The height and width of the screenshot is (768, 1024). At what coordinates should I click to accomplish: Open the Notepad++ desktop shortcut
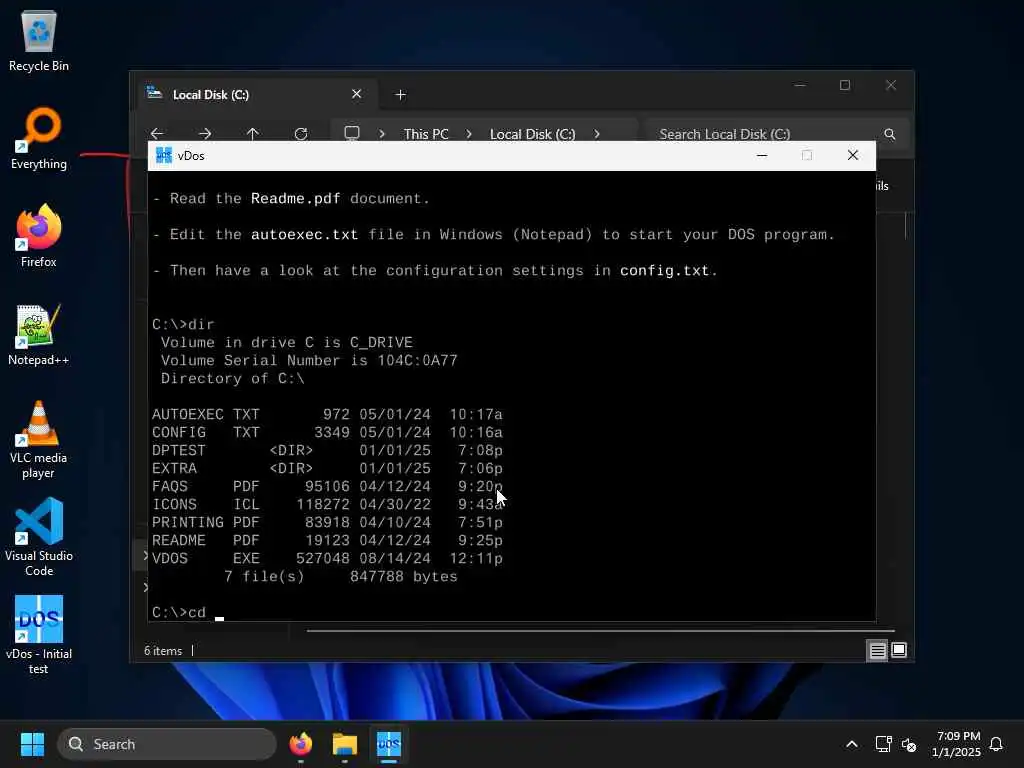(39, 334)
